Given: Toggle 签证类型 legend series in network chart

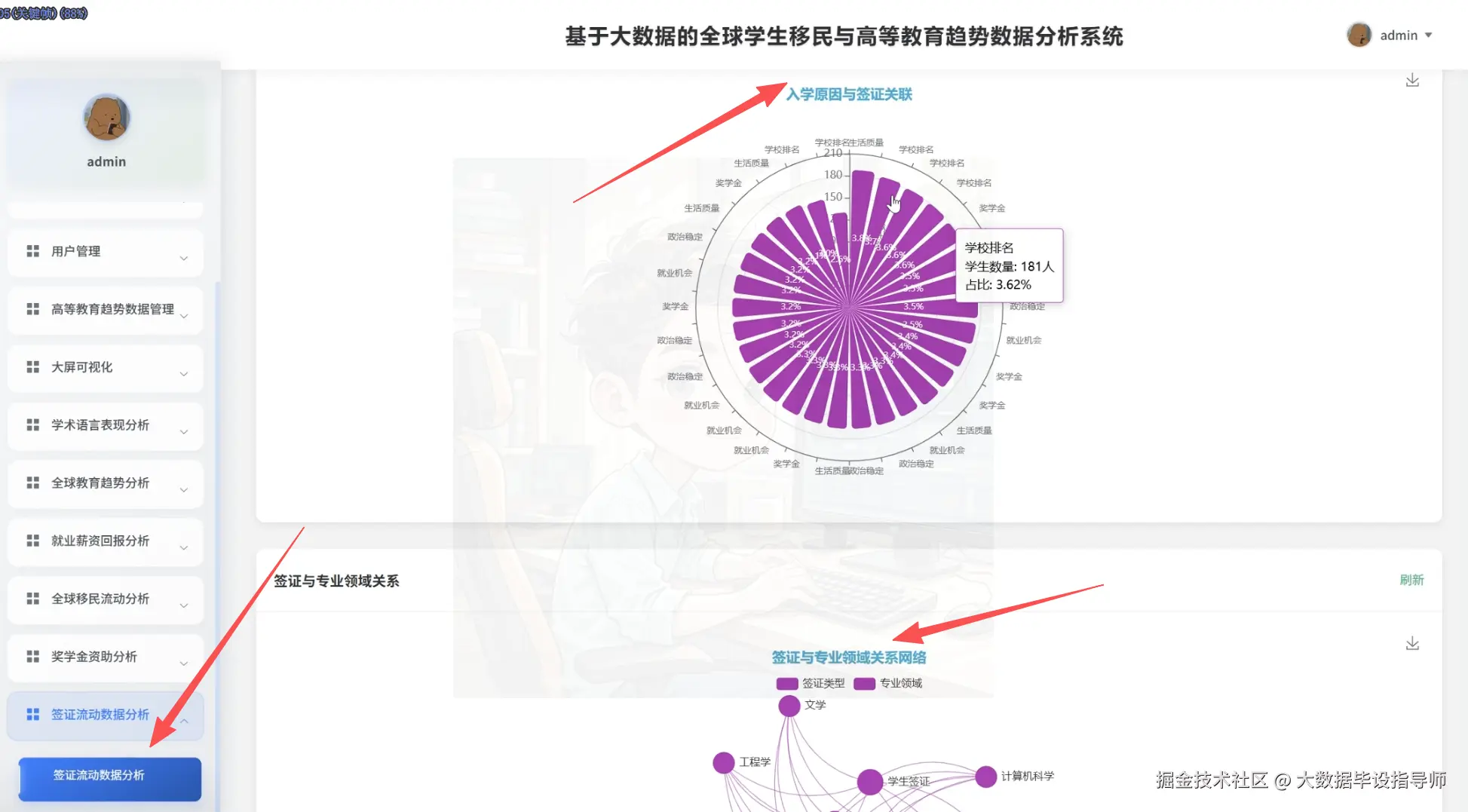Looking at the screenshot, I should [x=811, y=683].
